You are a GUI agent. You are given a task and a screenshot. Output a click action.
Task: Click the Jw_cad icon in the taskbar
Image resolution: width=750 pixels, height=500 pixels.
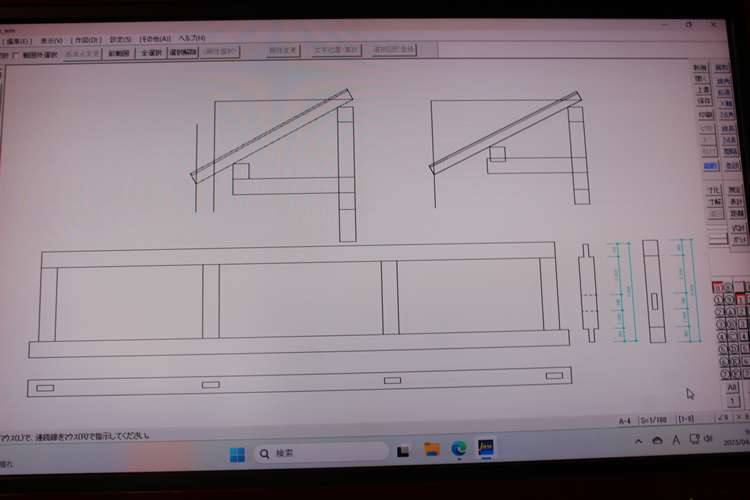[x=486, y=449]
